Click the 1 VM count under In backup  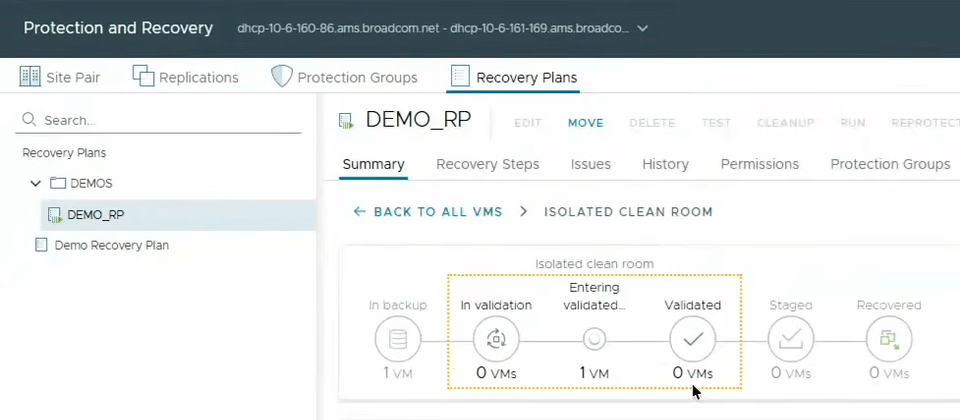[x=398, y=372]
